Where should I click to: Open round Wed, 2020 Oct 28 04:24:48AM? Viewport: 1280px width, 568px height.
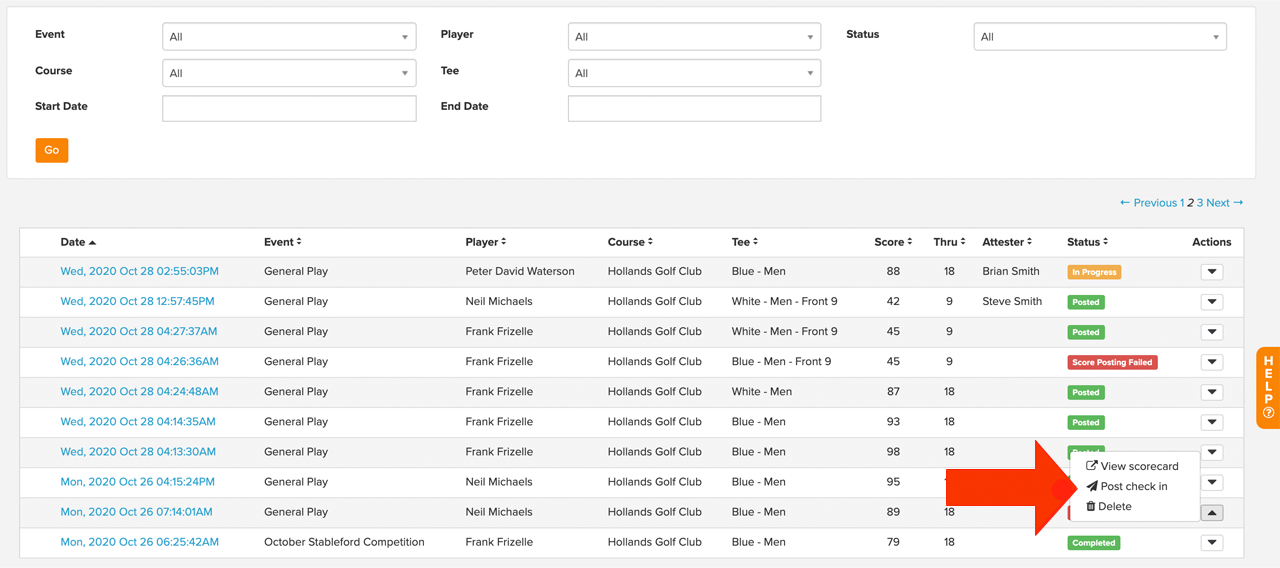pos(139,391)
